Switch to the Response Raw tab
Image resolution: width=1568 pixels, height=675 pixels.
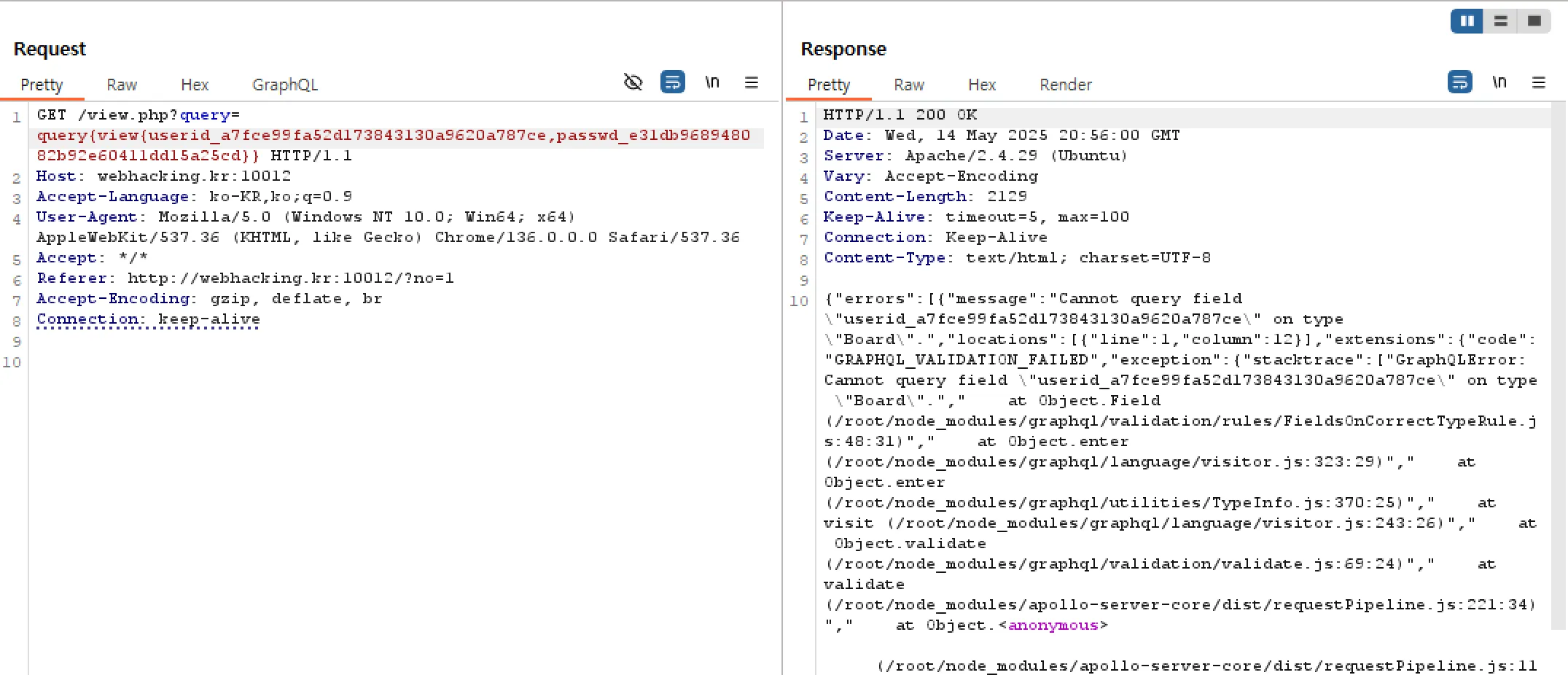(x=909, y=85)
